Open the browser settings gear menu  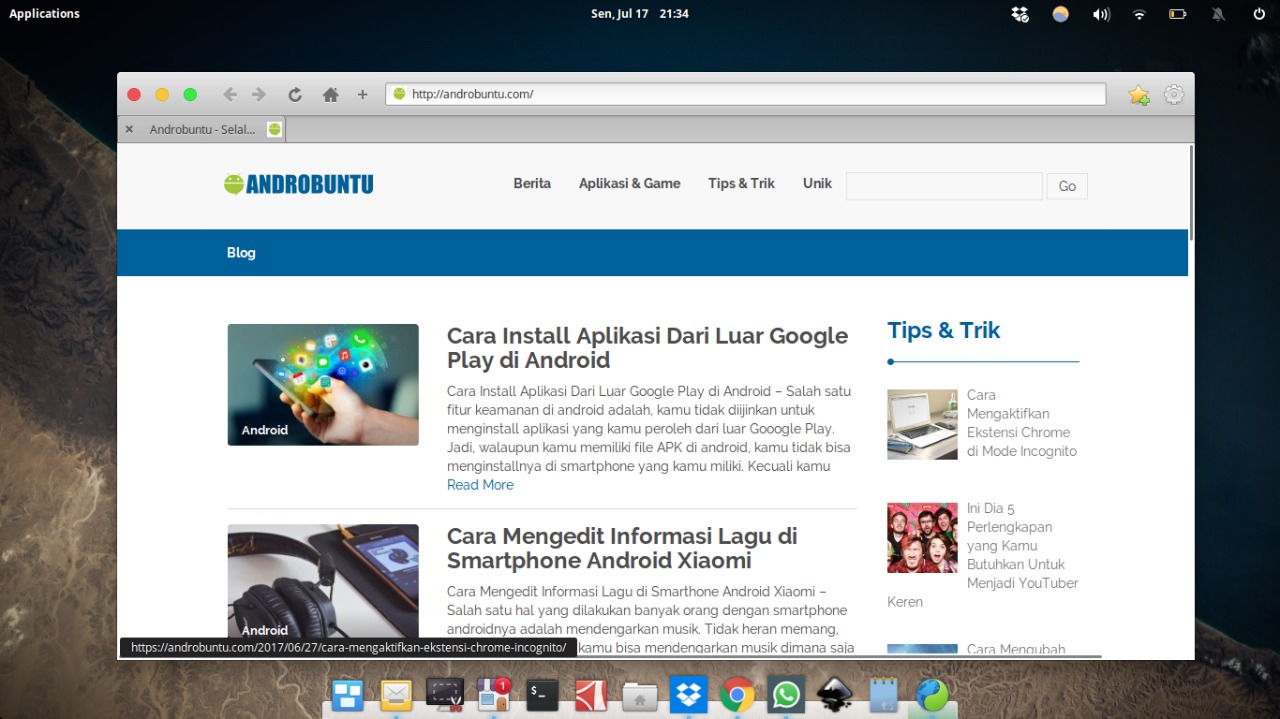[1173, 94]
